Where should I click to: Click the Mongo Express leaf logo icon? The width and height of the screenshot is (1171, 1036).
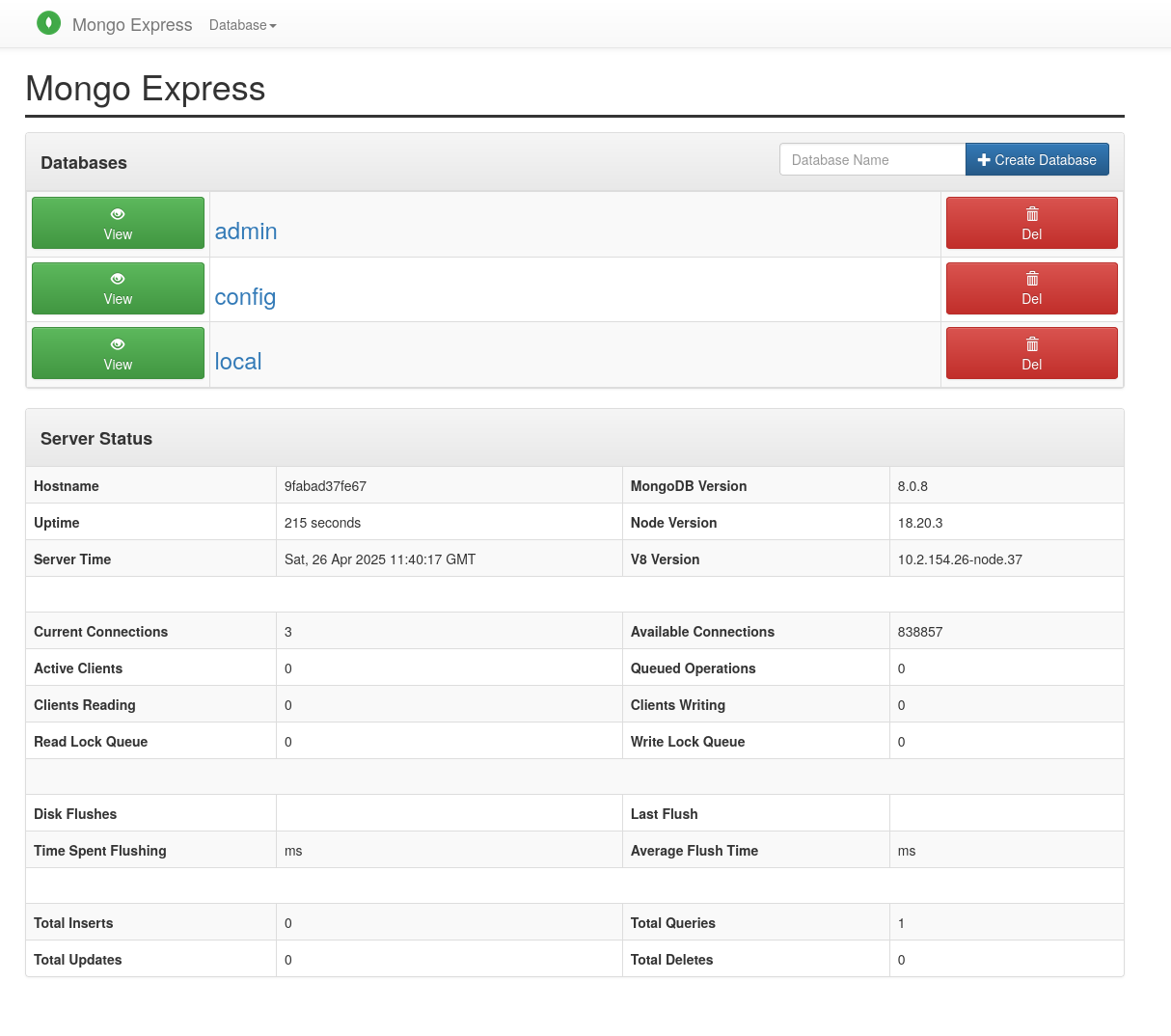click(48, 23)
